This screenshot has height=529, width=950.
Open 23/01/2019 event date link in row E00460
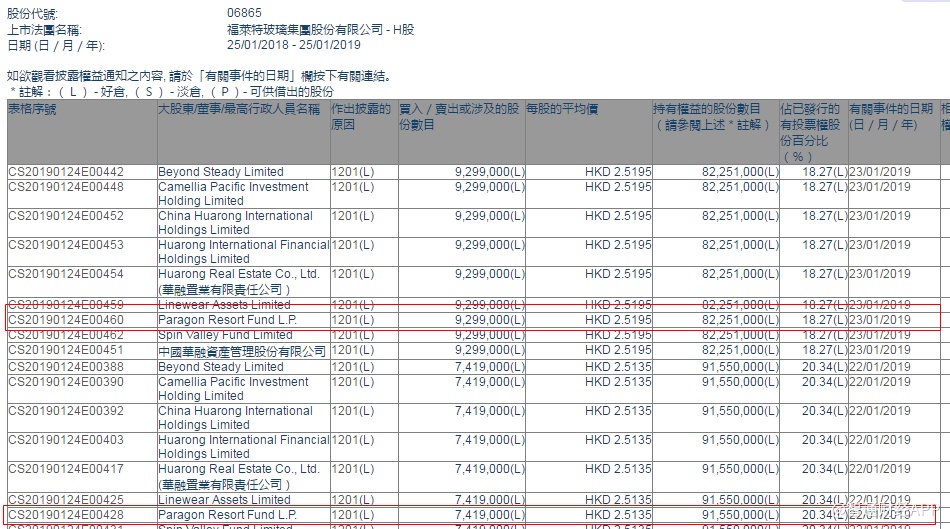[880, 320]
